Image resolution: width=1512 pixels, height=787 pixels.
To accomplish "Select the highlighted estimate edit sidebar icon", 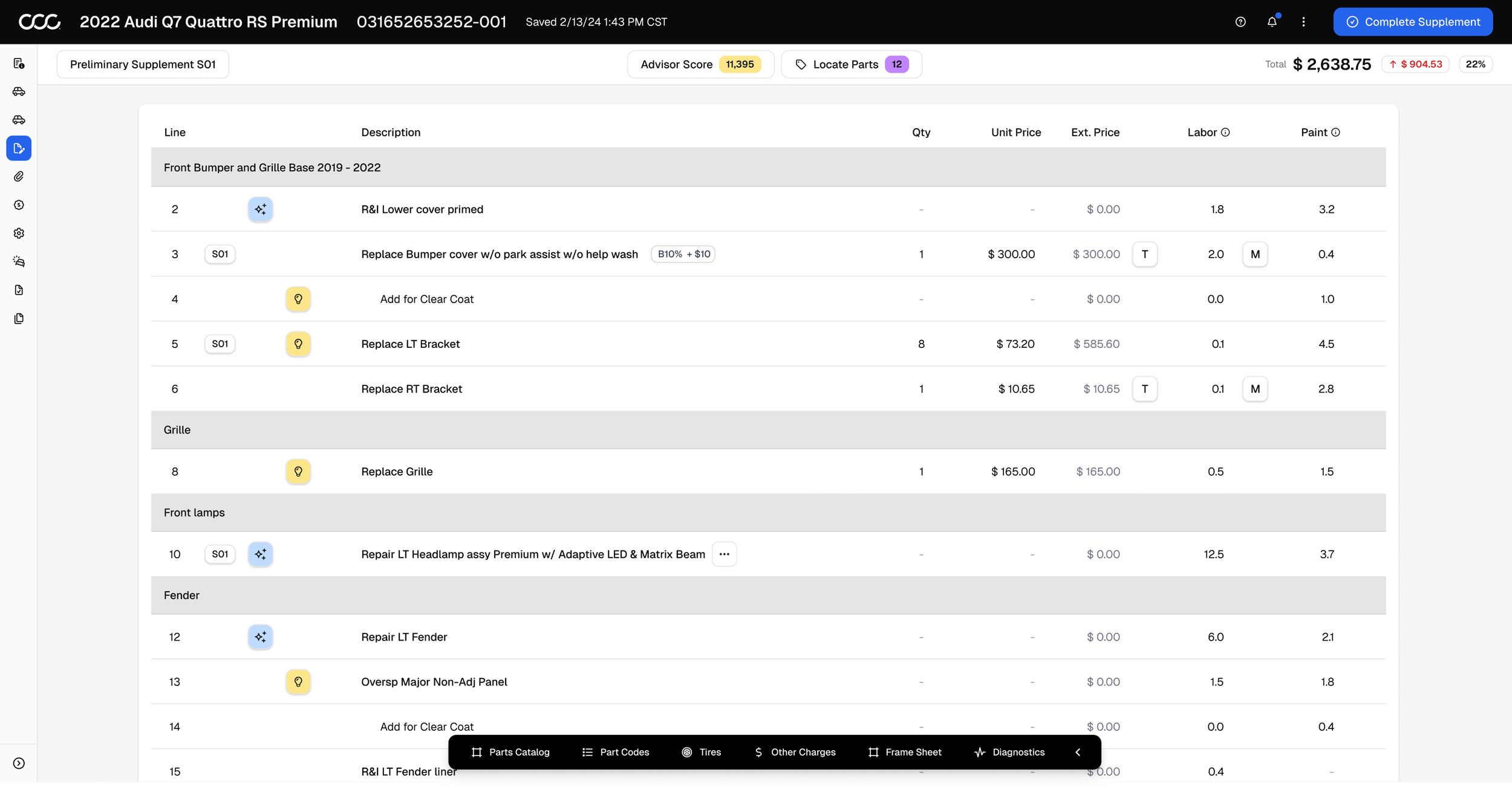I will [x=19, y=148].
